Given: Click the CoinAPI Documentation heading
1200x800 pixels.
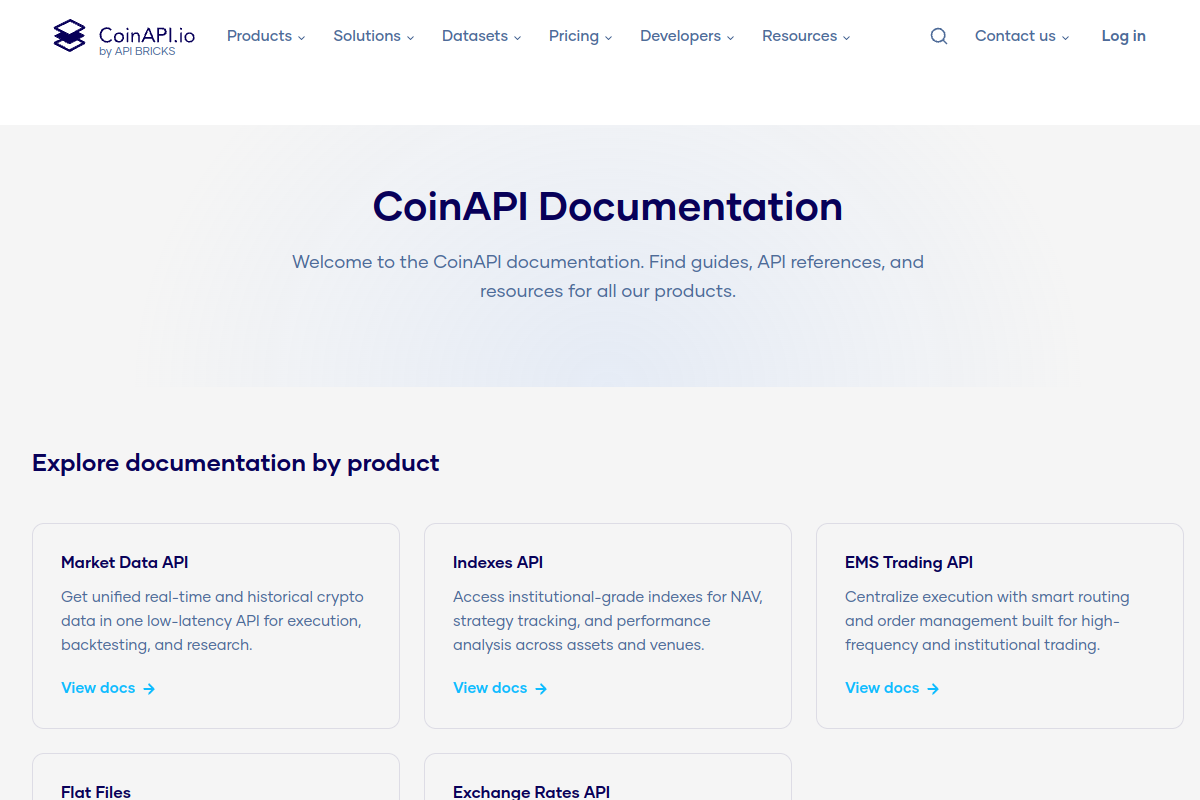Looking at the screenshot, I should point(608,207).
